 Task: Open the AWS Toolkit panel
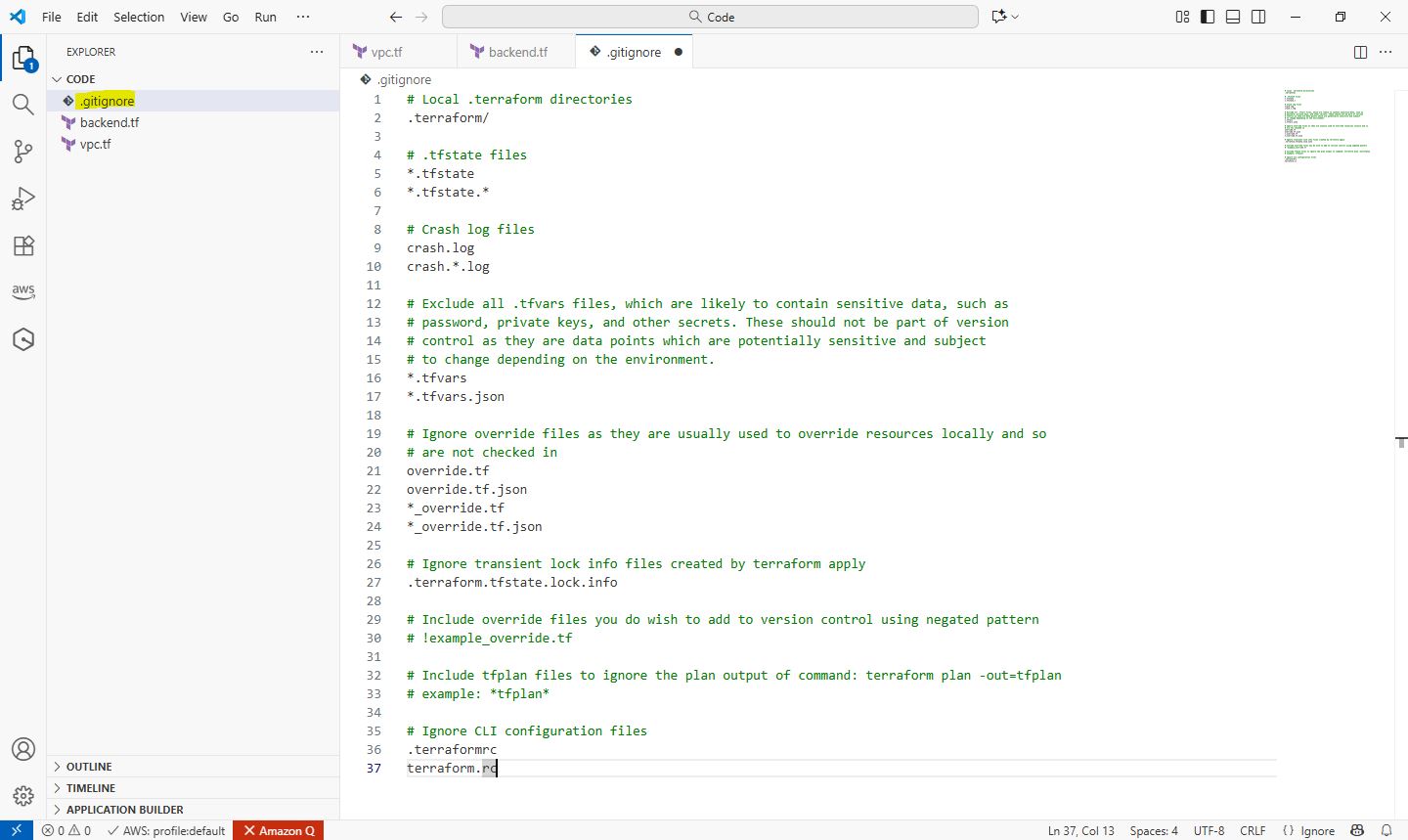[23, 291]
